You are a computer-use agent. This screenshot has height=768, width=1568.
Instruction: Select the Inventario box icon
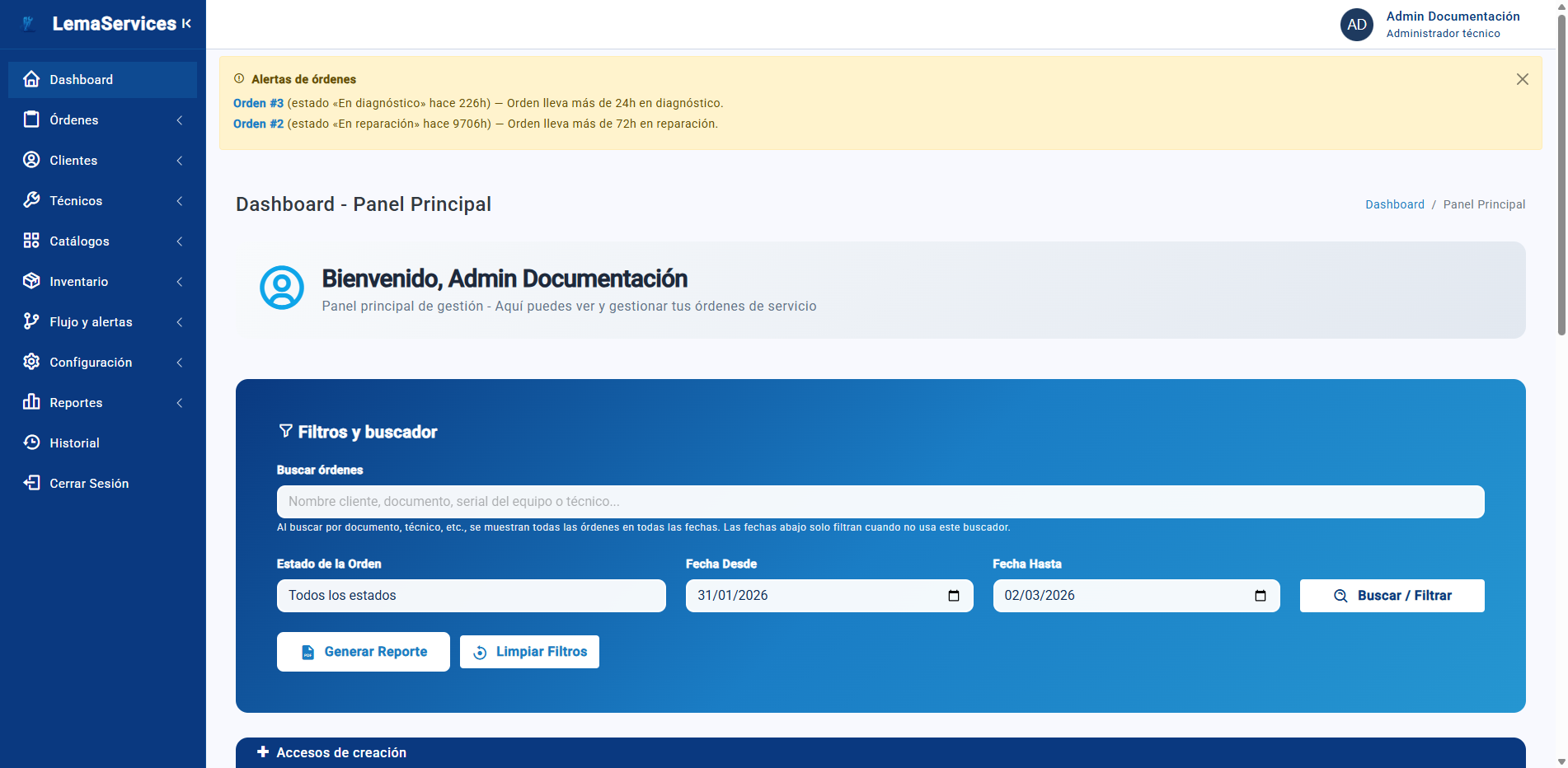[x=31, y=281]
